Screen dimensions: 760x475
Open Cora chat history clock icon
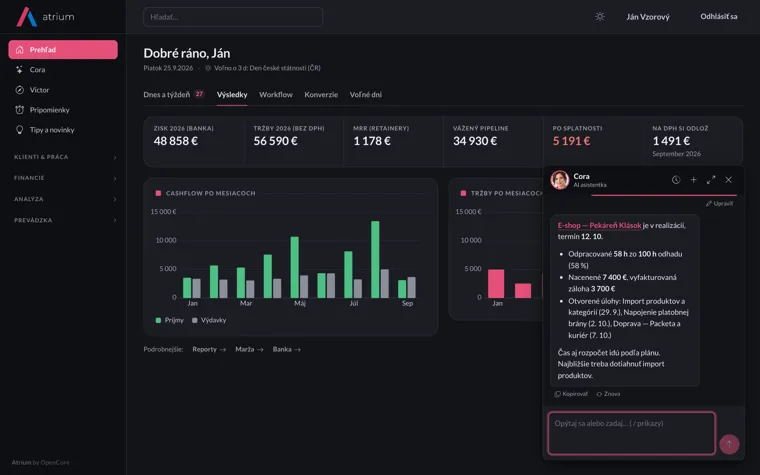click(676, 180)
